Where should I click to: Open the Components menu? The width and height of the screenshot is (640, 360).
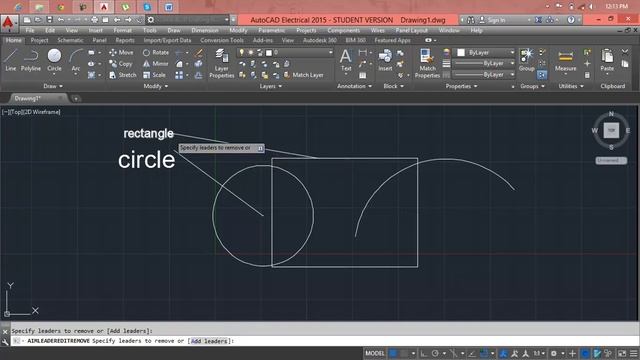pyautogui.click(x=344, y=31)
